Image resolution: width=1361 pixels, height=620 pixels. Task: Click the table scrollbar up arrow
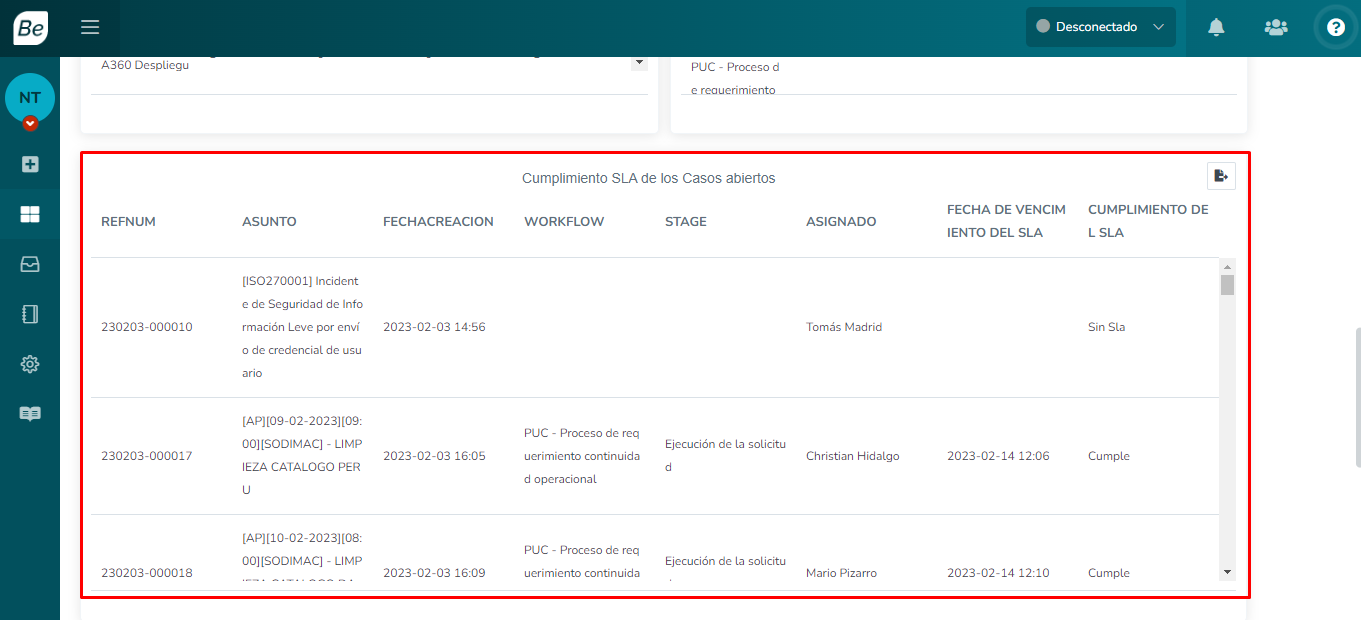(1227, 266)
